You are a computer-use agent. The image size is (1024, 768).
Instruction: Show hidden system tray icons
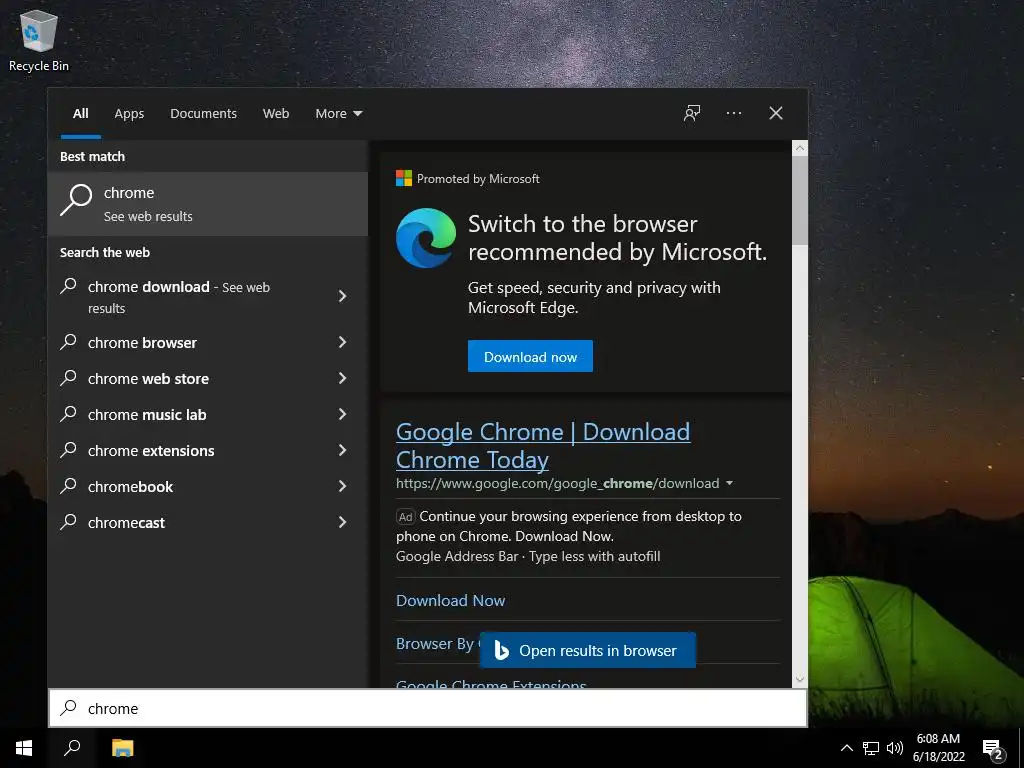click(x=846, y=748)
